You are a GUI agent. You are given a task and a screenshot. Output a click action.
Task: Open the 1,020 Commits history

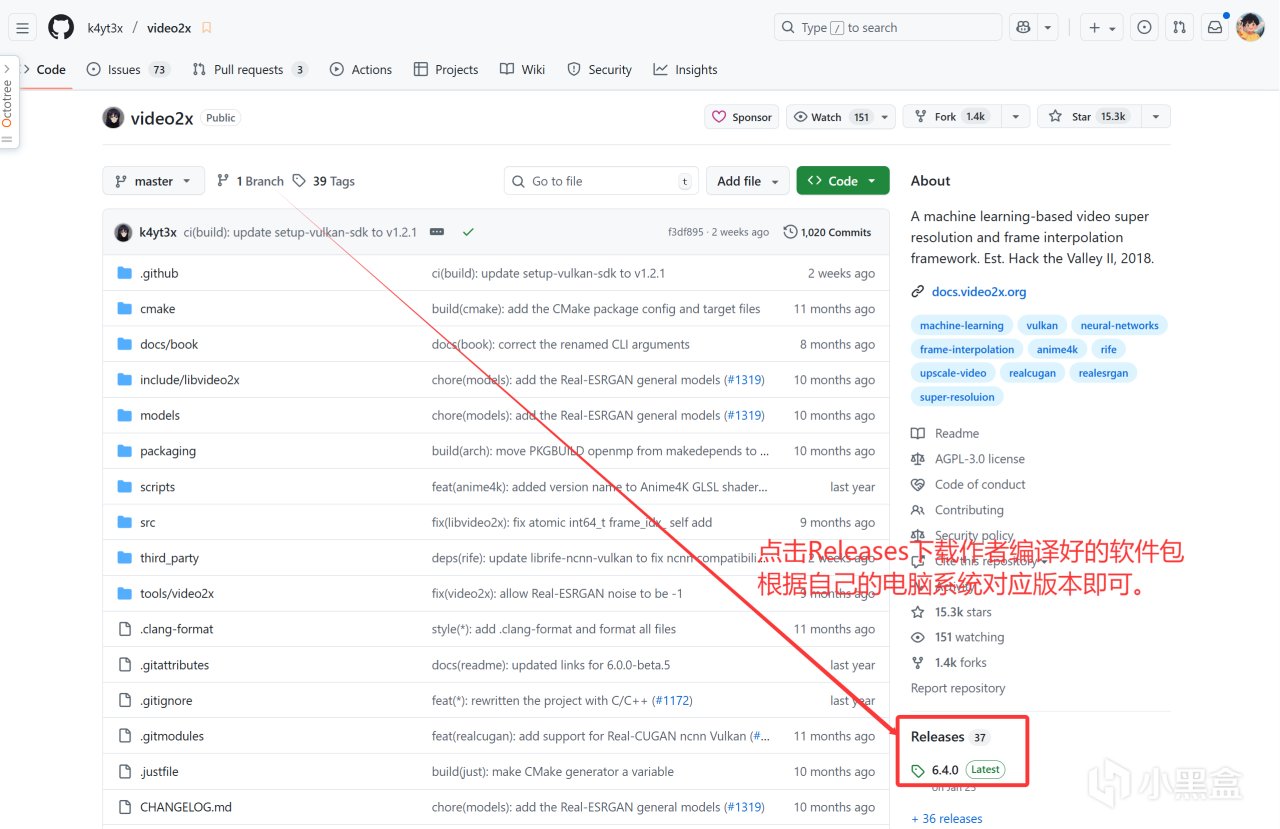(827, 232)
